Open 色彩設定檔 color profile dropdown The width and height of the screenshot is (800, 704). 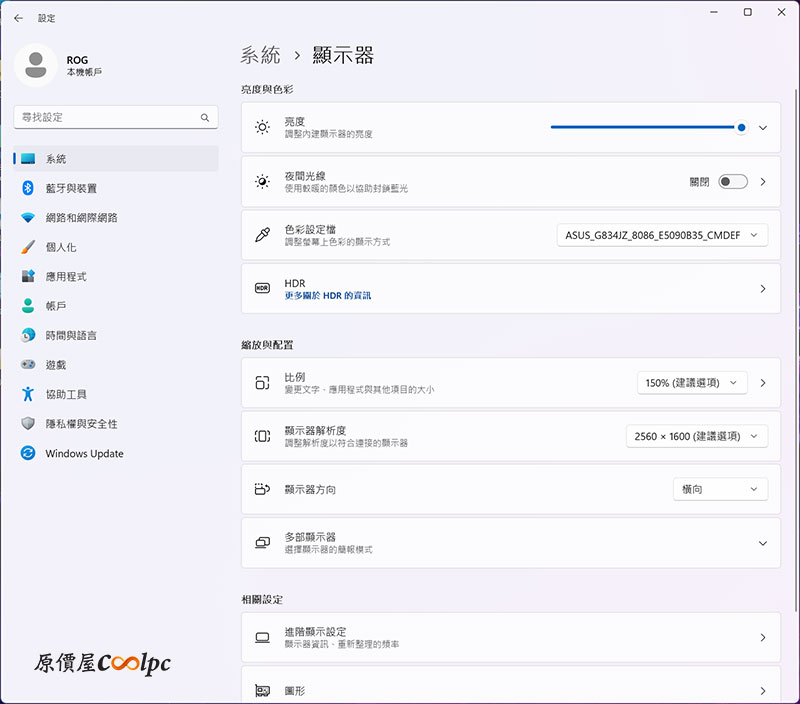662,236
